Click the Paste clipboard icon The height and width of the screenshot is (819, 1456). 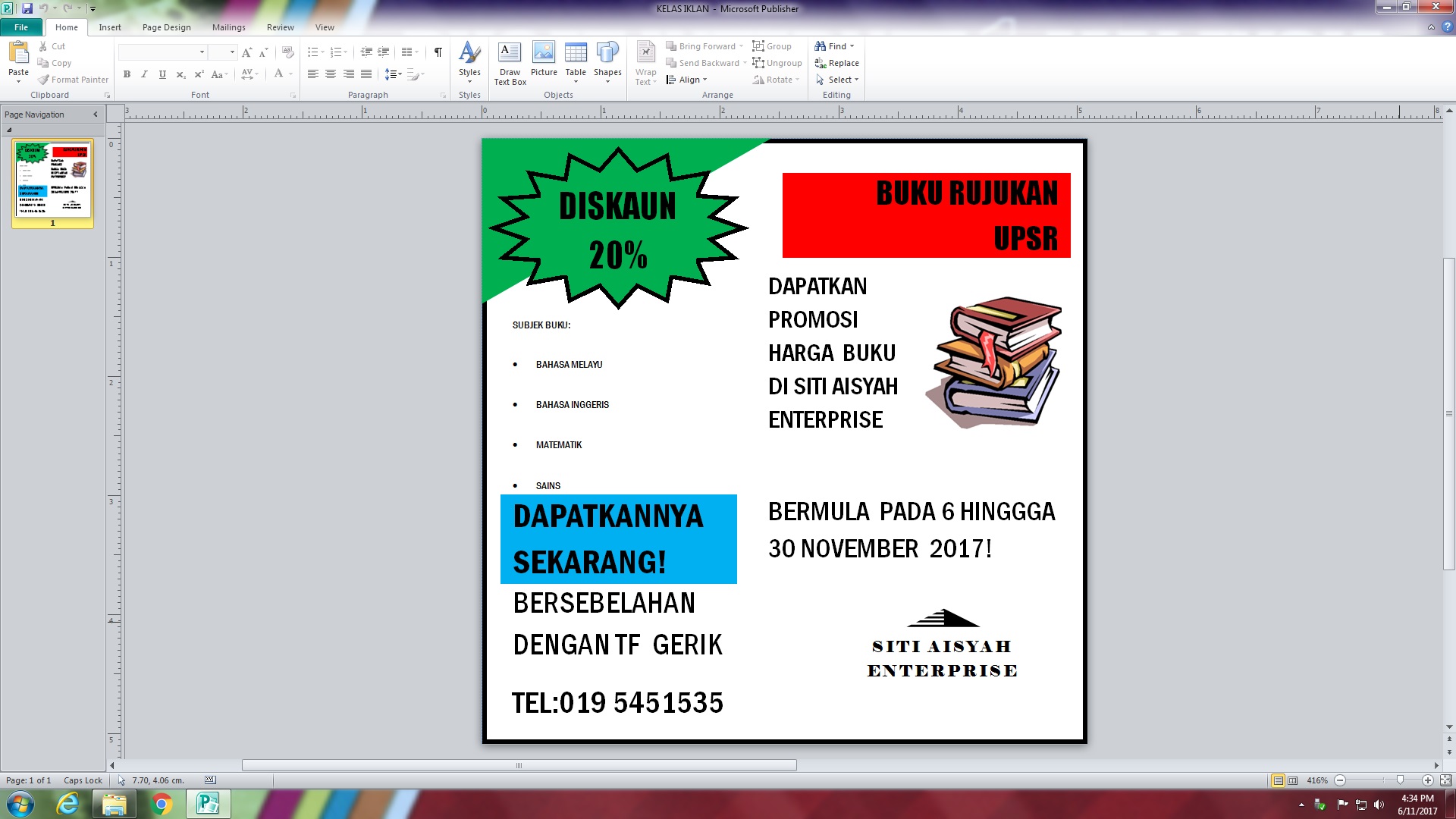[18, 53]
